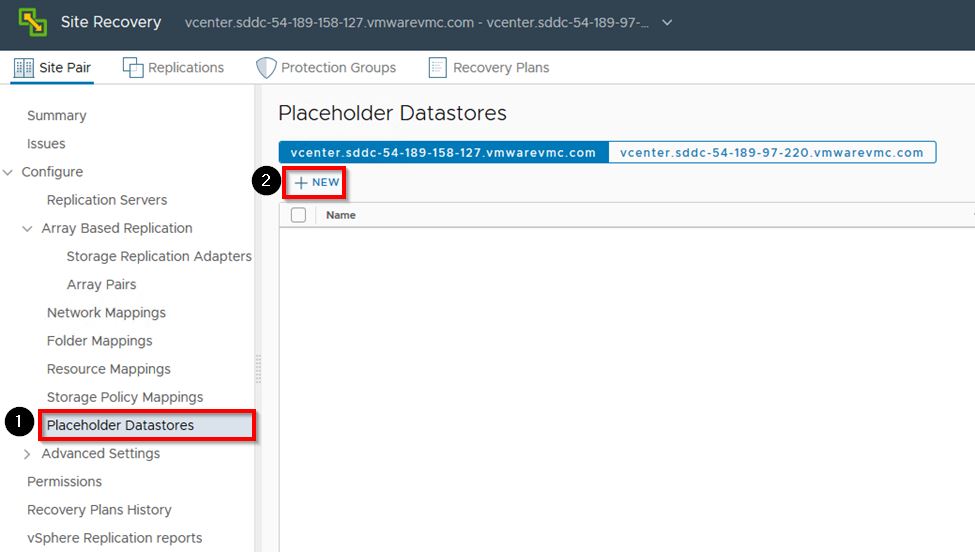
Task: Open Resource Mappings
Action: 109,369
